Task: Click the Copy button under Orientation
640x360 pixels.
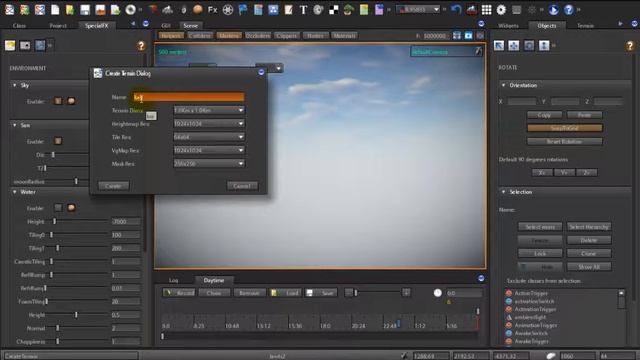Action: click(x=544, y=115)
